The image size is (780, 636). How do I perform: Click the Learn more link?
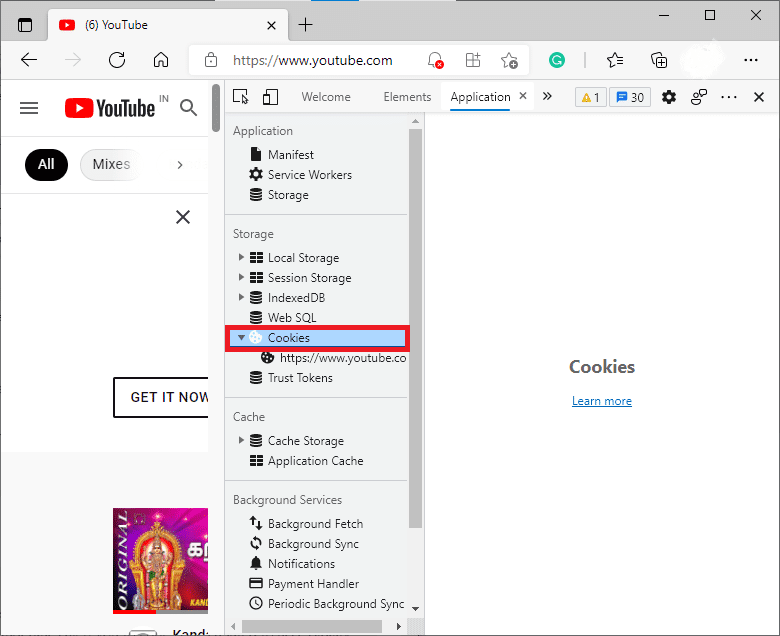601,401
